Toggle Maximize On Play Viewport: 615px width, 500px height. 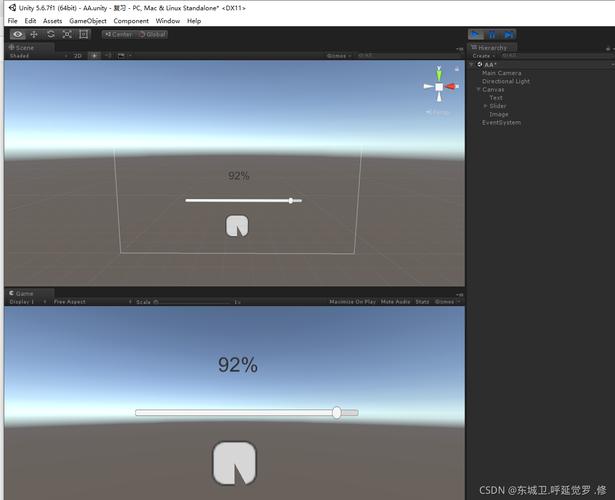point(352,302)
